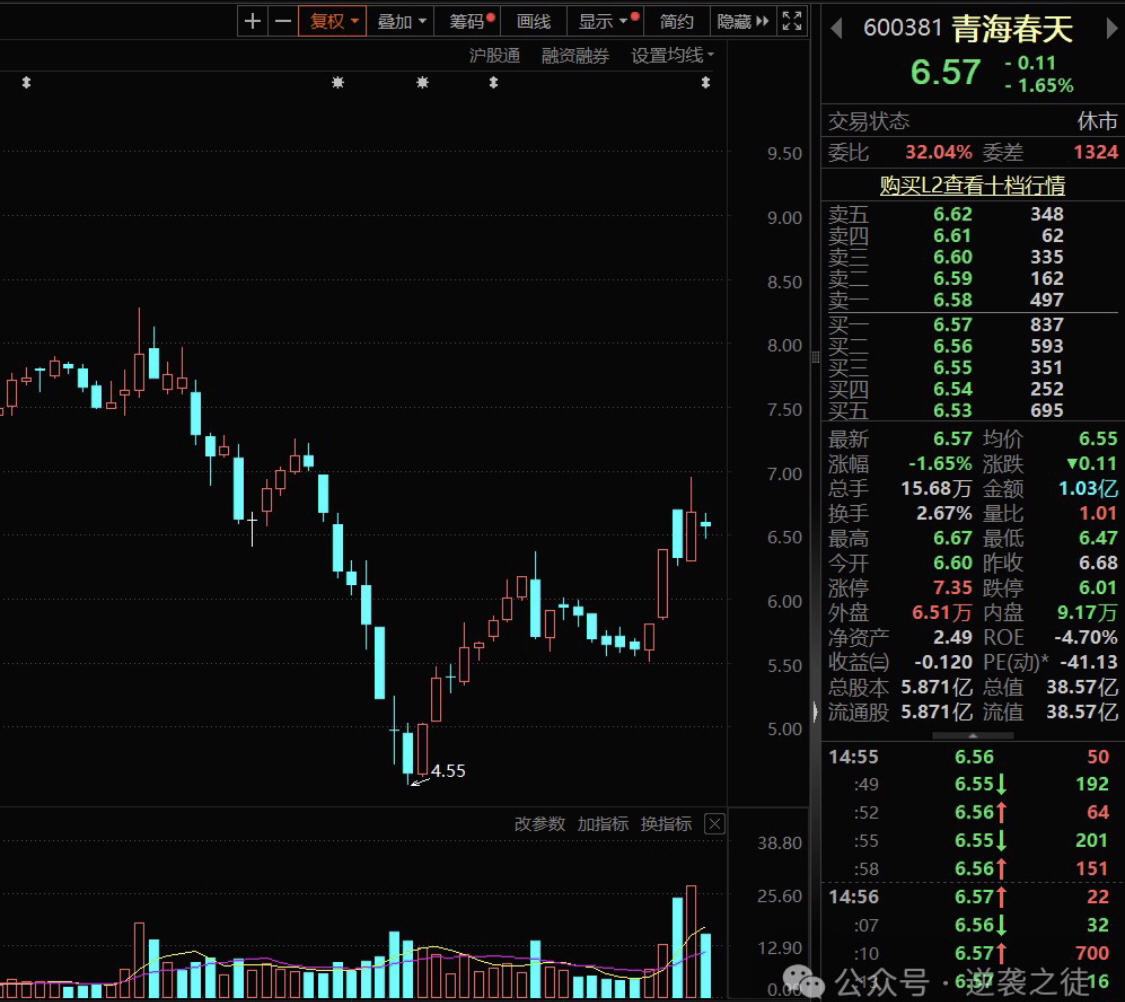Open the 显示 dropdown menu

tap(605, 22)
